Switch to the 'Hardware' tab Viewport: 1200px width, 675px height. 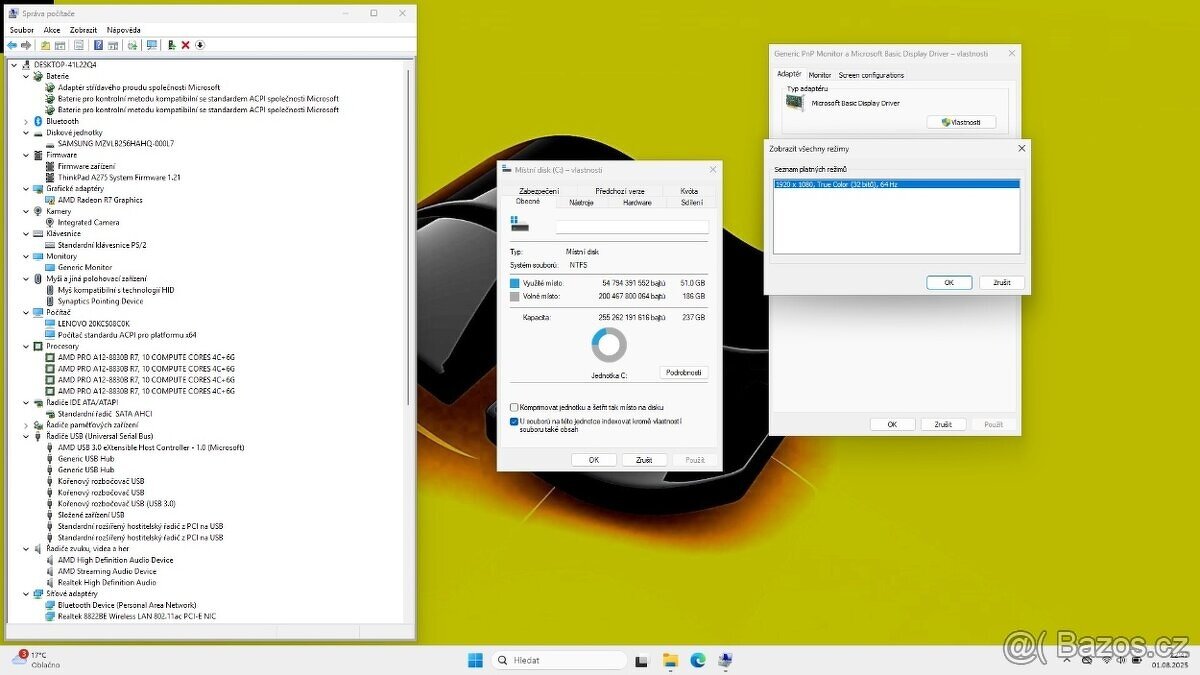click(637, 204)
